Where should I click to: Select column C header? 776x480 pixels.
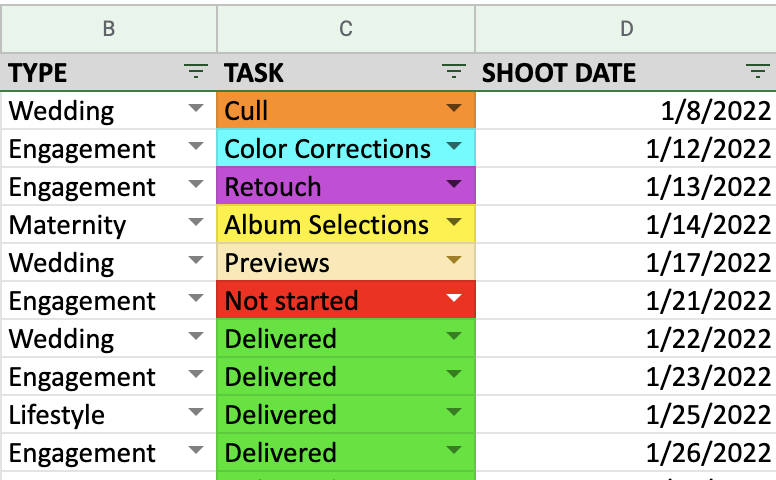pyautogui.click(x=346, y=28)
